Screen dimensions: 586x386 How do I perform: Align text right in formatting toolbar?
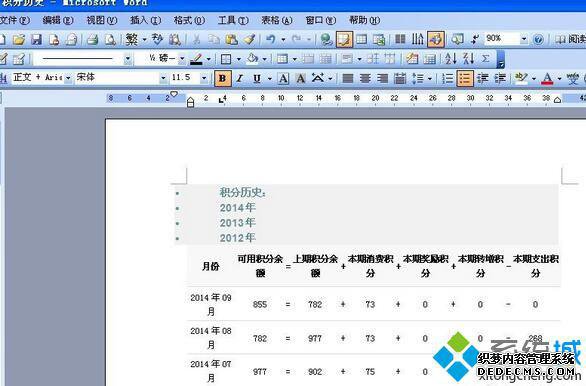pyautogui.click(x=382, y=78)
